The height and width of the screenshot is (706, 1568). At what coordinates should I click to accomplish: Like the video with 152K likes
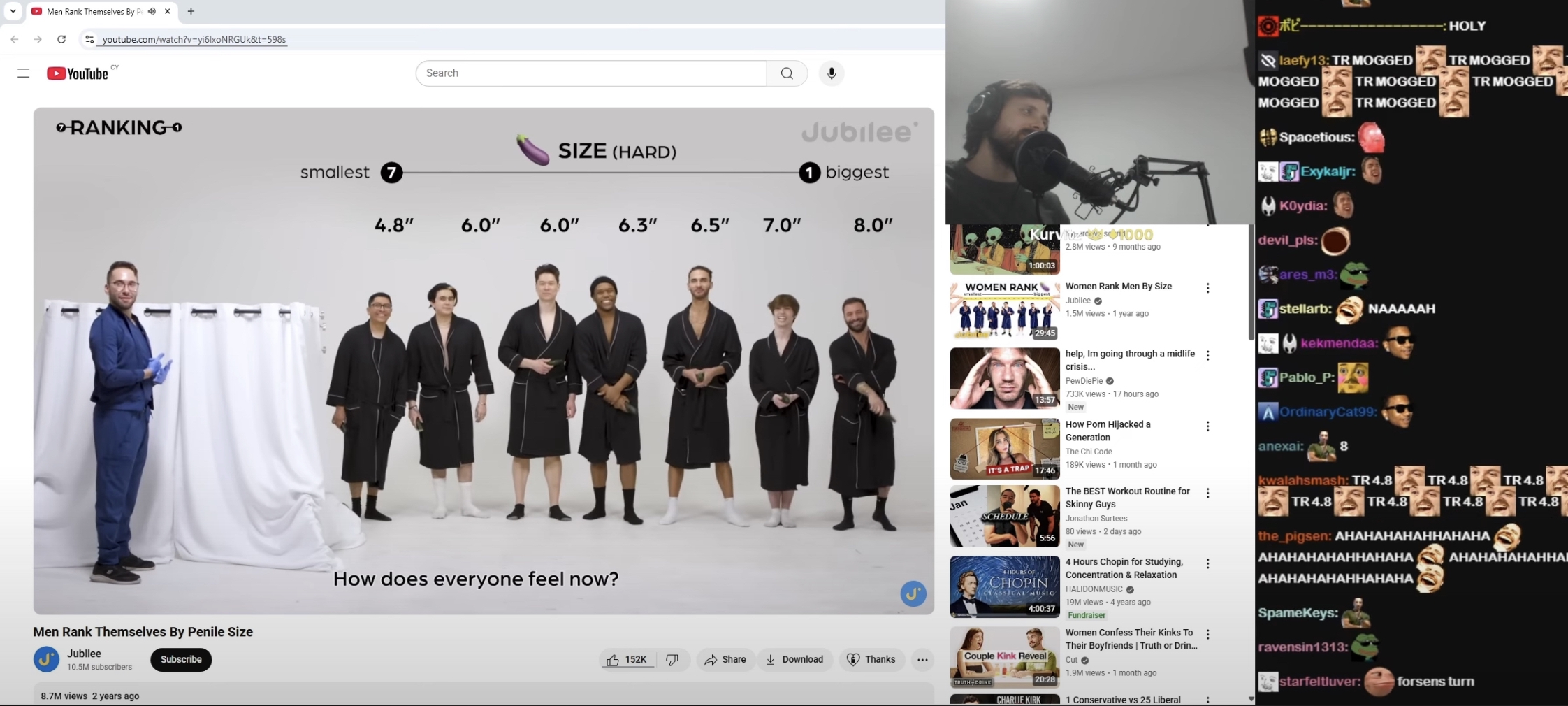tap(627, 659)
